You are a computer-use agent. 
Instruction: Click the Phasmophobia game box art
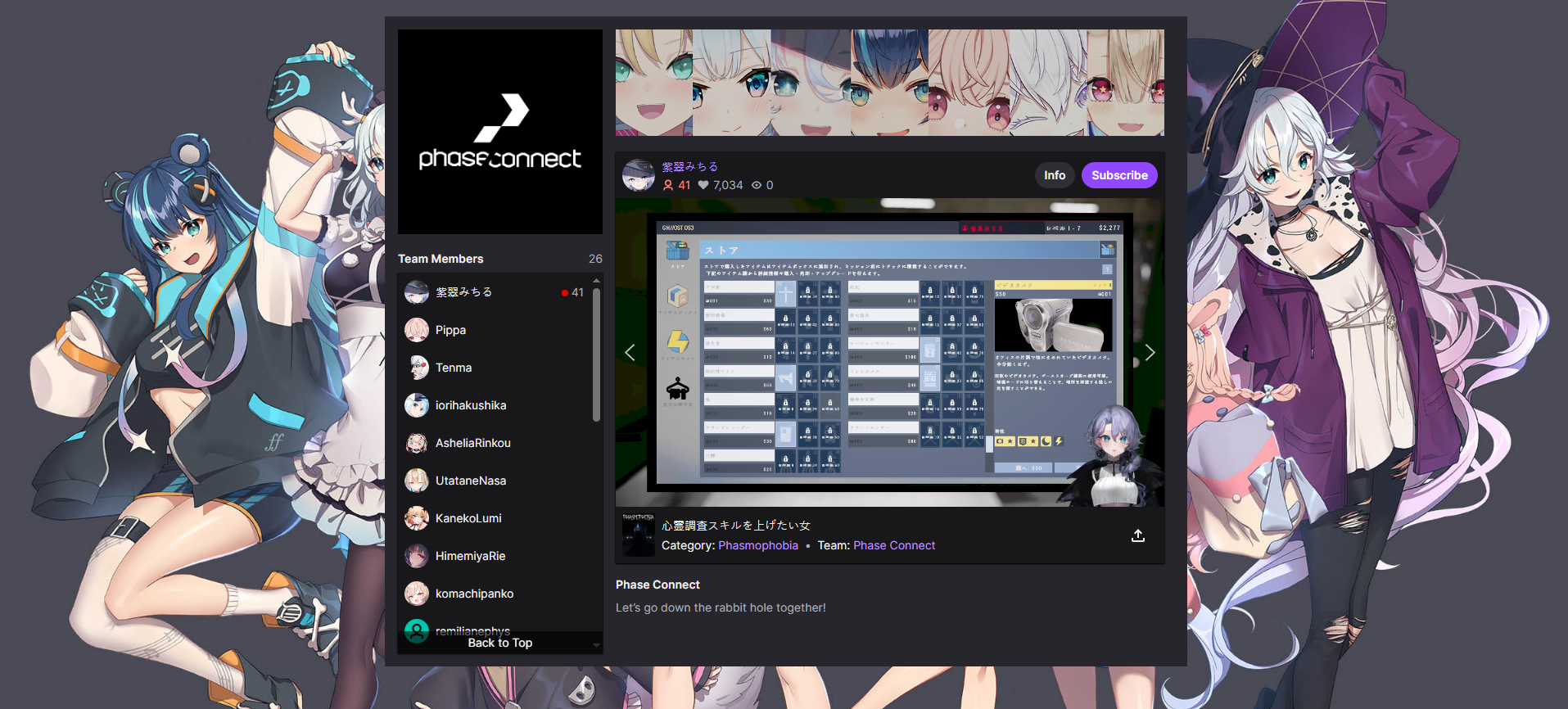coord(639,535)
